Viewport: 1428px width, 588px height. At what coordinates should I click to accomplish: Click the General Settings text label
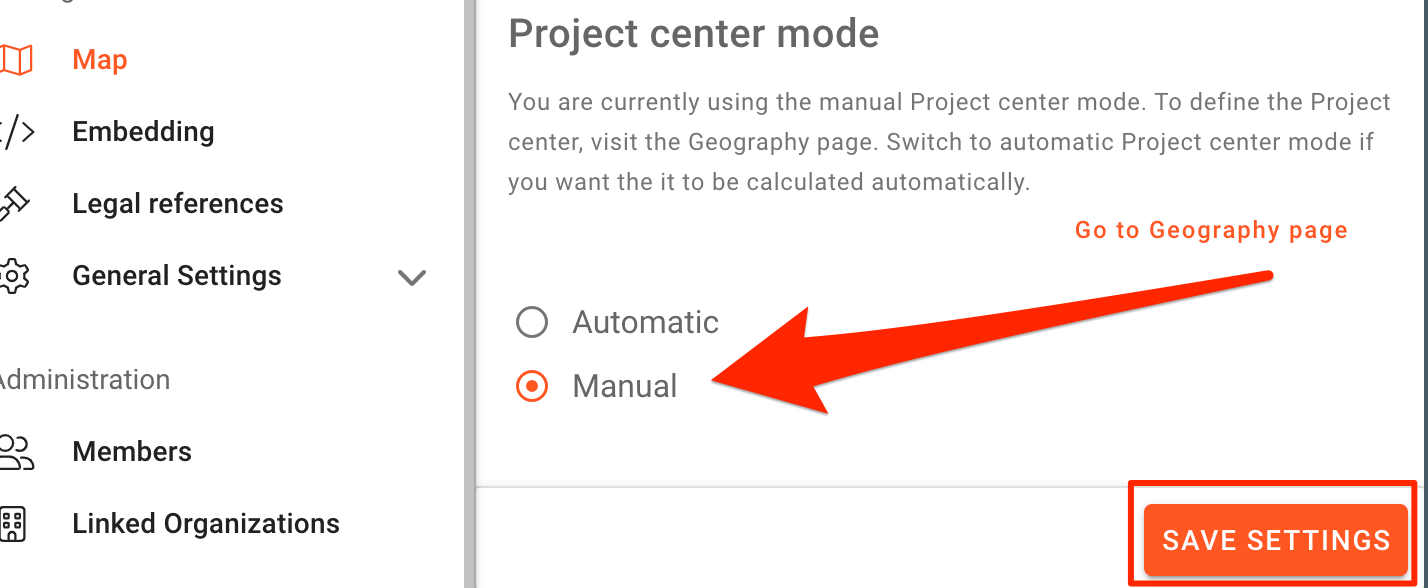point(177,276)
